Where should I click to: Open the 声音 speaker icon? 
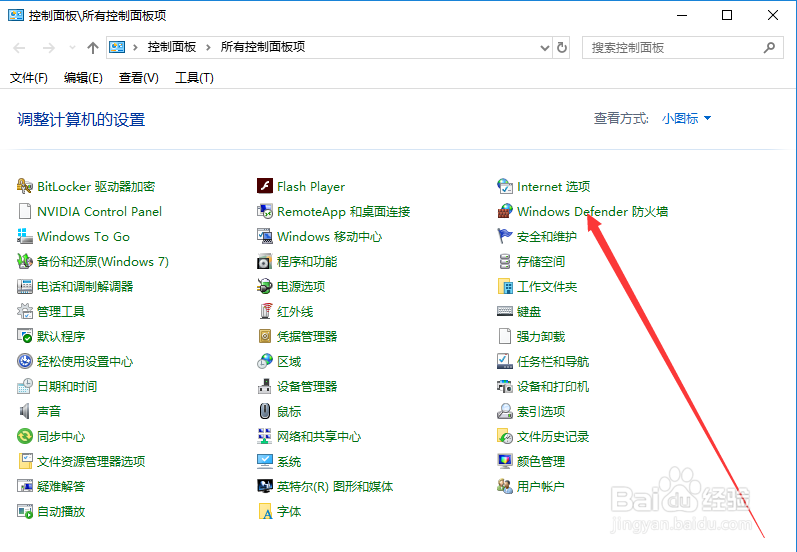click(x=24, y=411)
